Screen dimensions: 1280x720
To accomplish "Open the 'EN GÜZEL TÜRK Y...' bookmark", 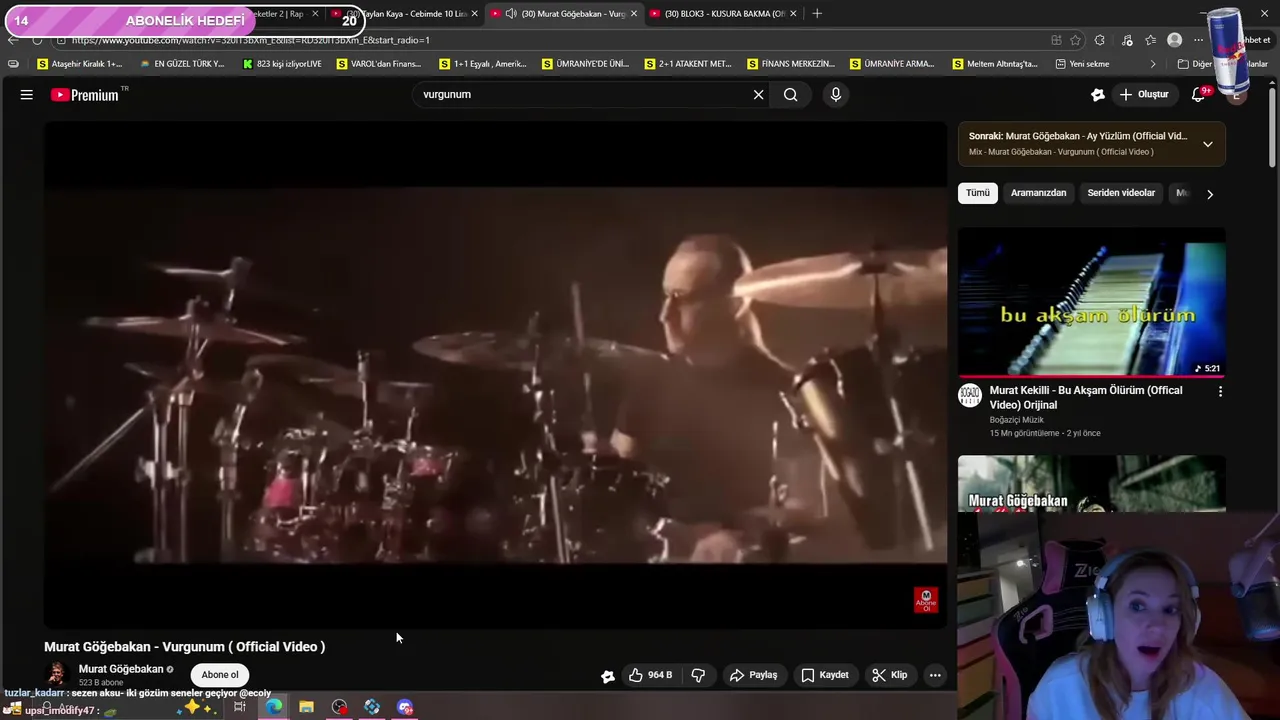I will coord(182,64).
